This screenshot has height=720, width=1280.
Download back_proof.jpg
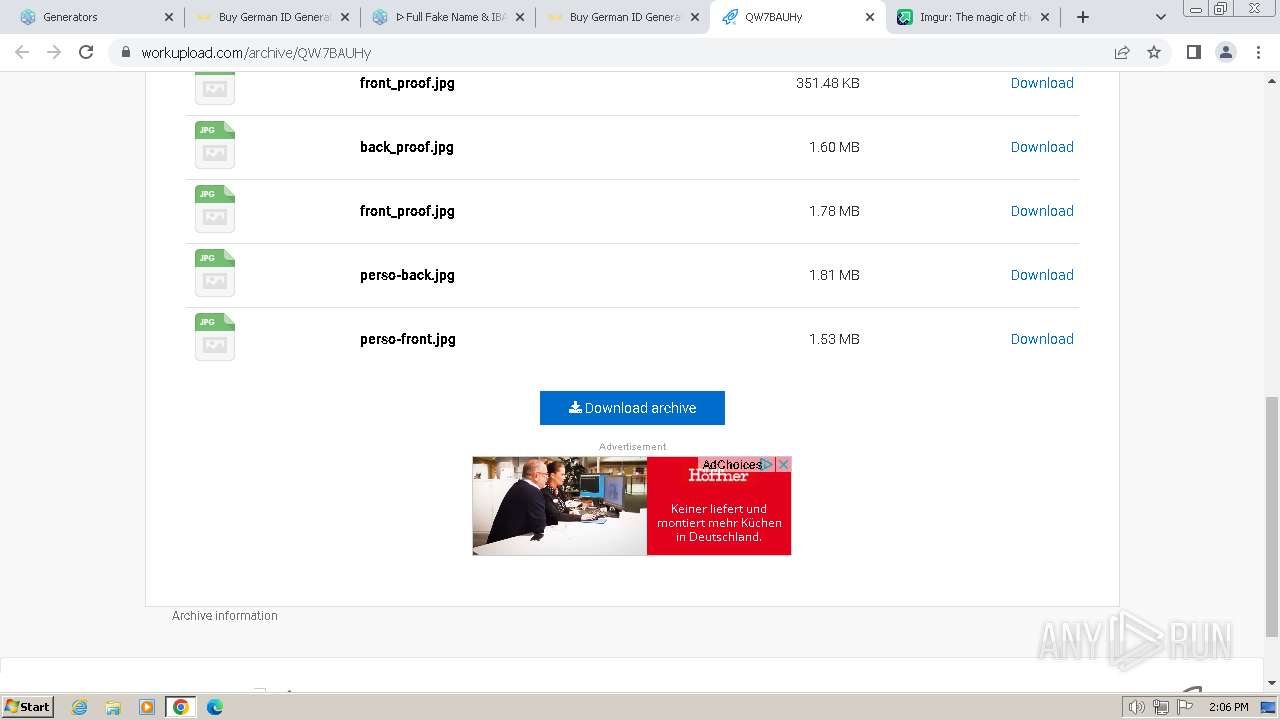tap(1042, 147)
